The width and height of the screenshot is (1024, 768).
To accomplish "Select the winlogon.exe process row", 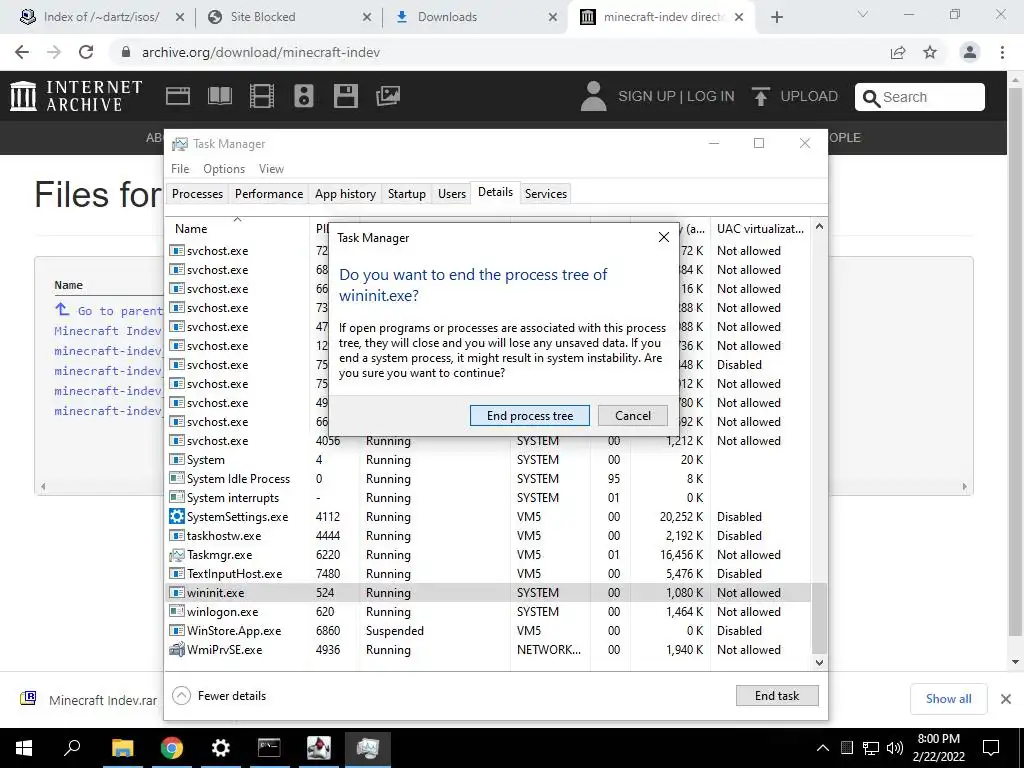I will (x=488, y=611).
